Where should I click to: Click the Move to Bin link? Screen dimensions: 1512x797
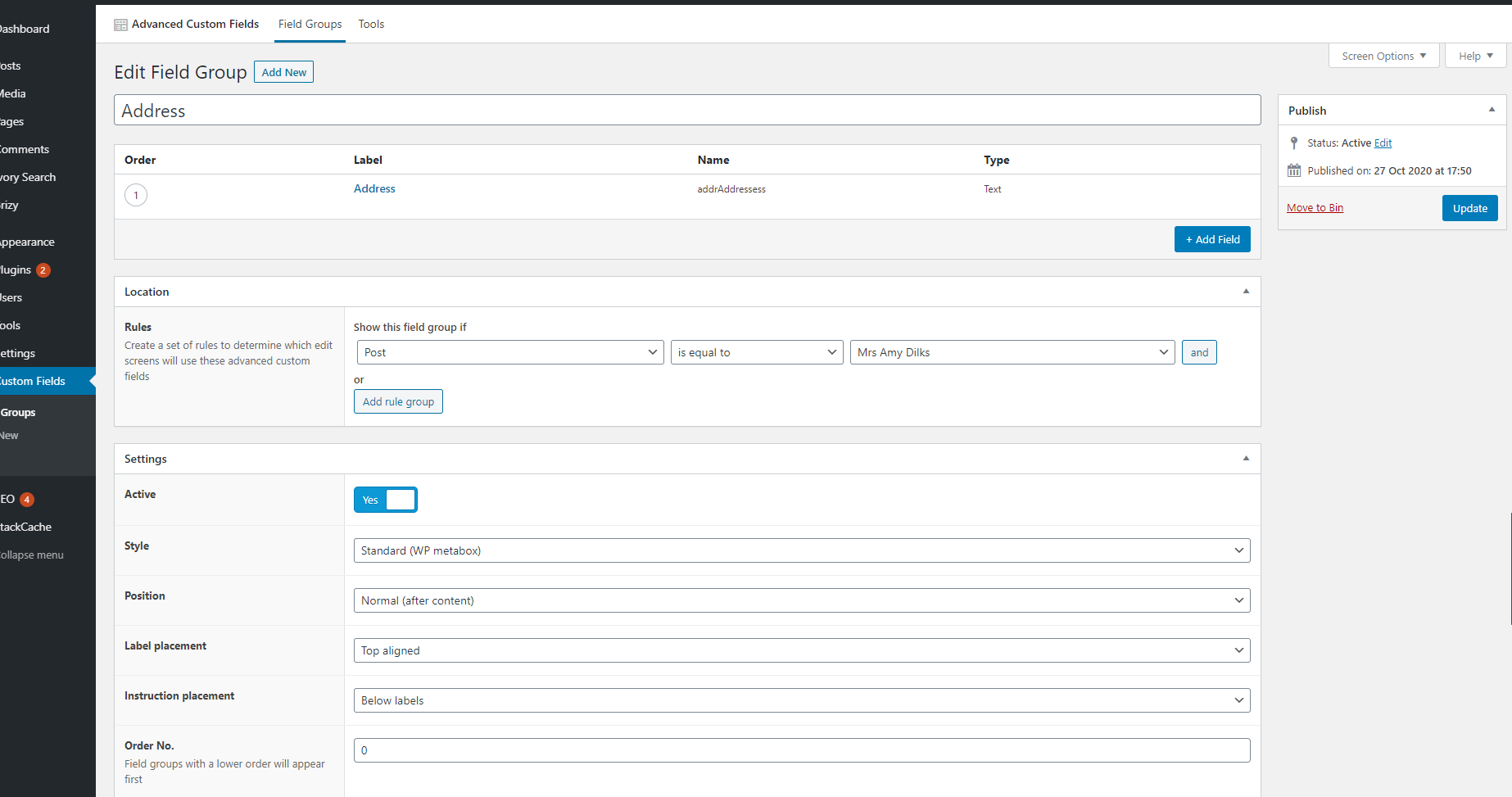(1315, 208)
